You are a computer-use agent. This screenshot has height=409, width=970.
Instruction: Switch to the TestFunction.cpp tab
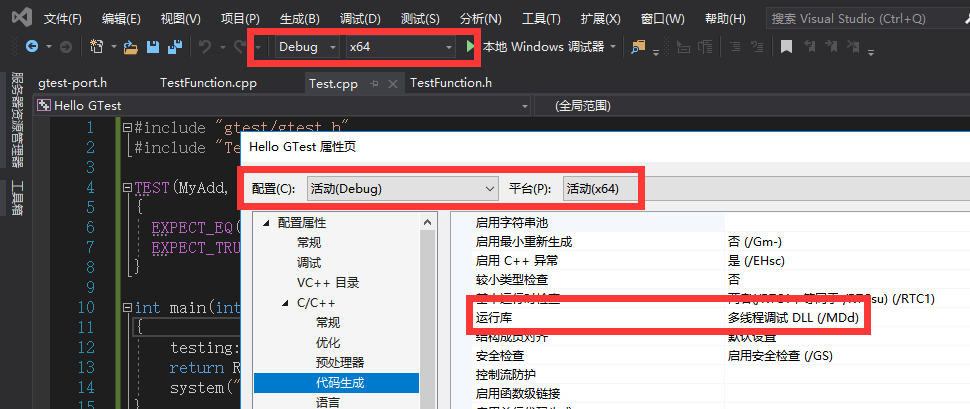click(208, 83)
